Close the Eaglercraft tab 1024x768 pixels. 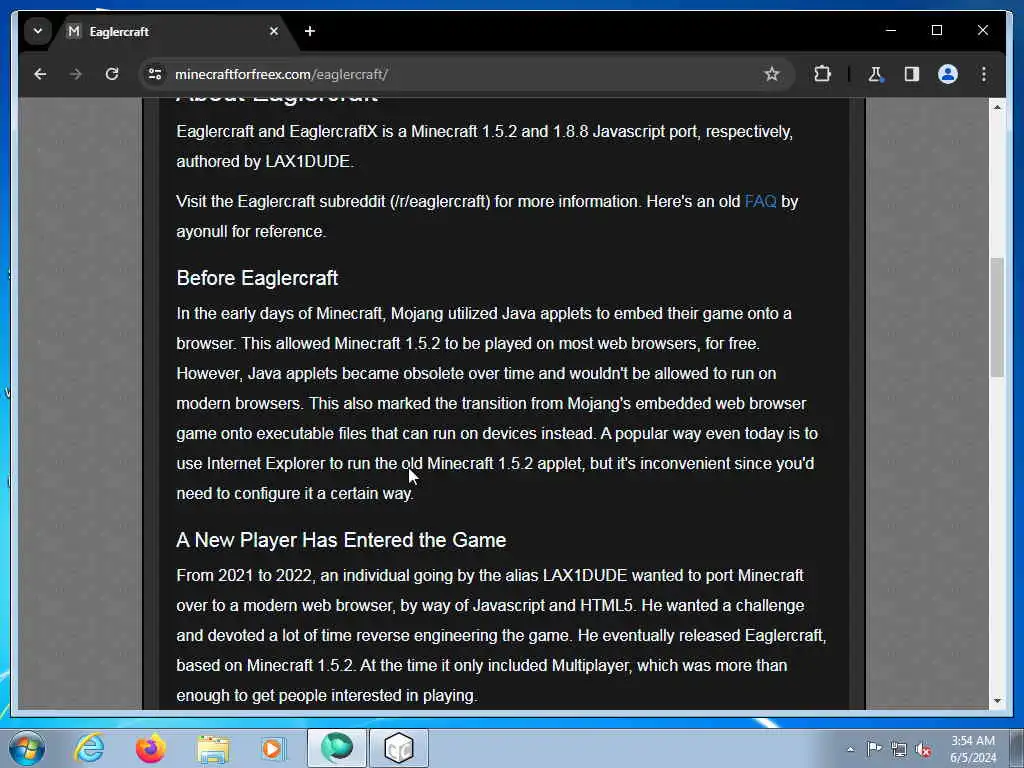tap(274, 31)
